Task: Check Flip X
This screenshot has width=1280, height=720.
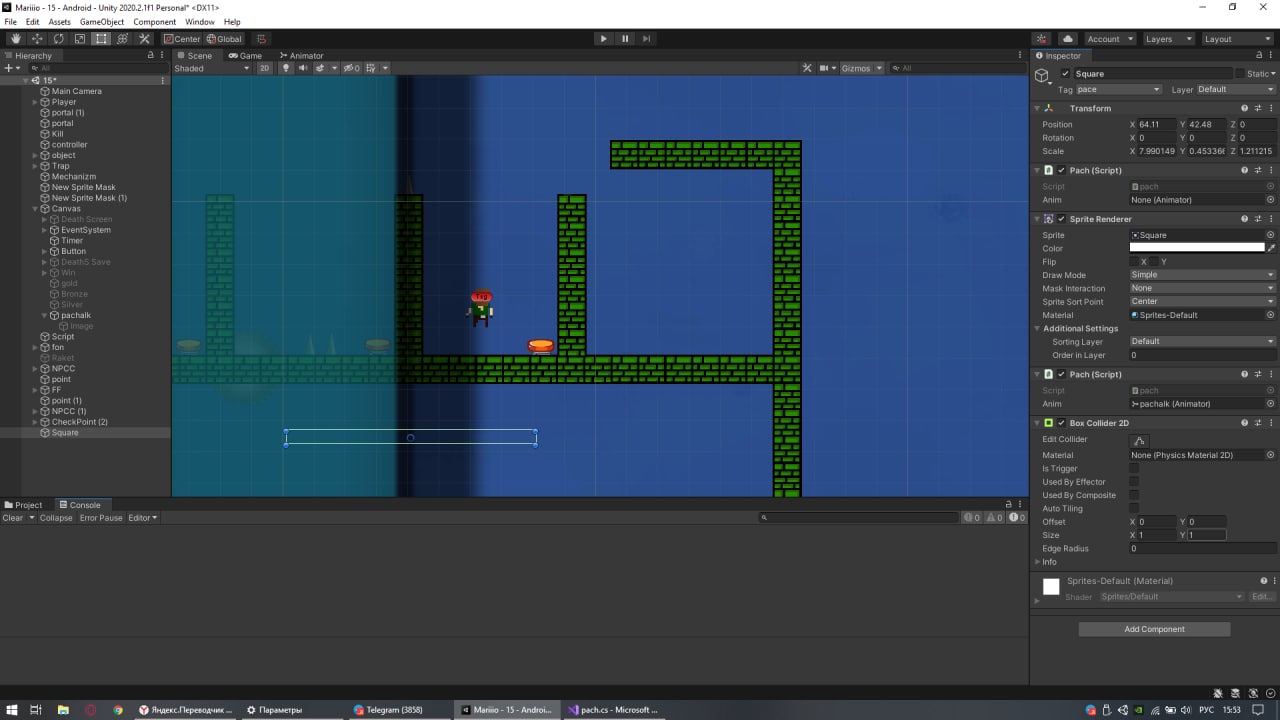Action: click(x=1134, y=262)
